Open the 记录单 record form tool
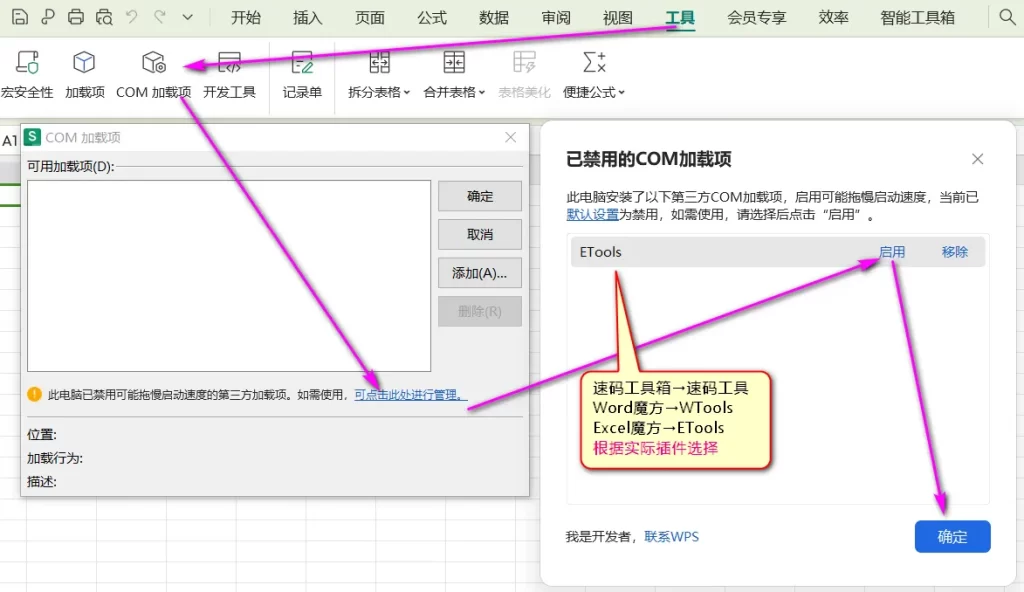The width and height of the screenshot is (1024, 592). pyautogui.click(x=302, y=75)
